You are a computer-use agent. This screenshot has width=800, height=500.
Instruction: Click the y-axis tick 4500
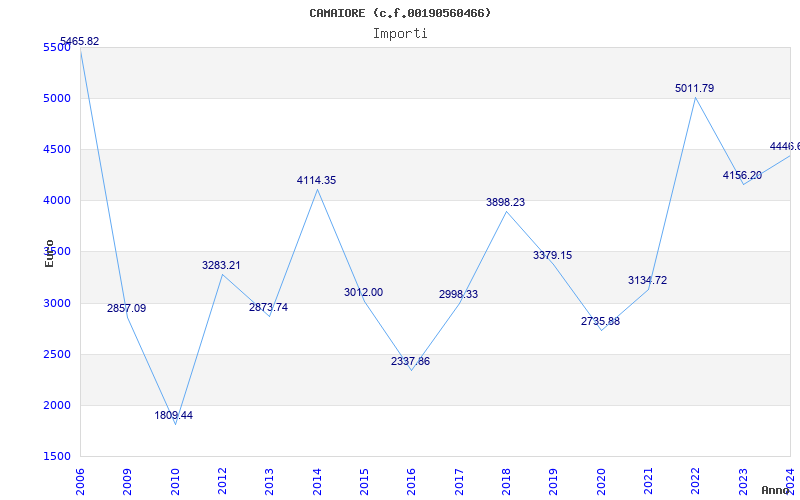pos(57,149)
